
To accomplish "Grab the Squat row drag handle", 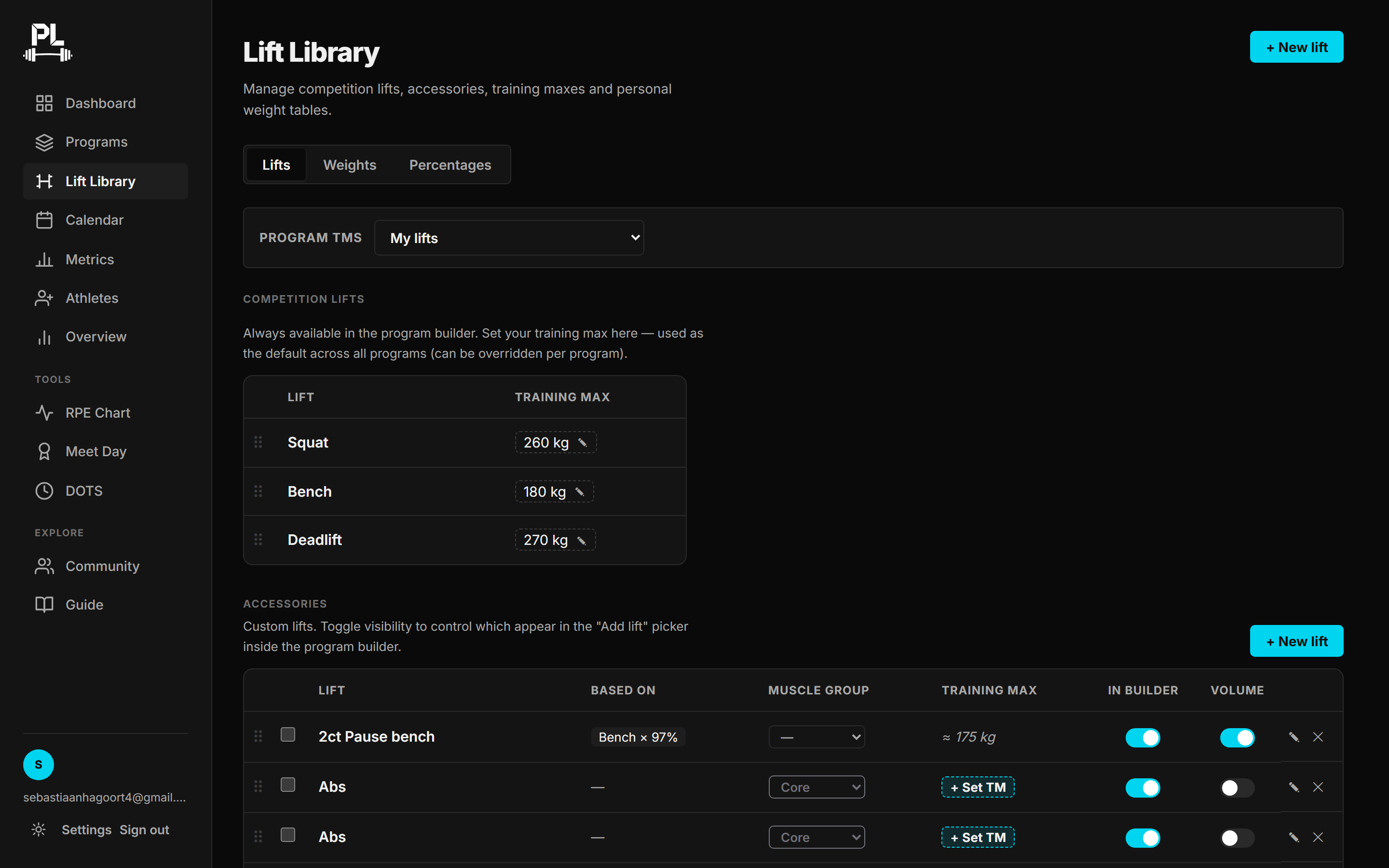I will point(259,442).
